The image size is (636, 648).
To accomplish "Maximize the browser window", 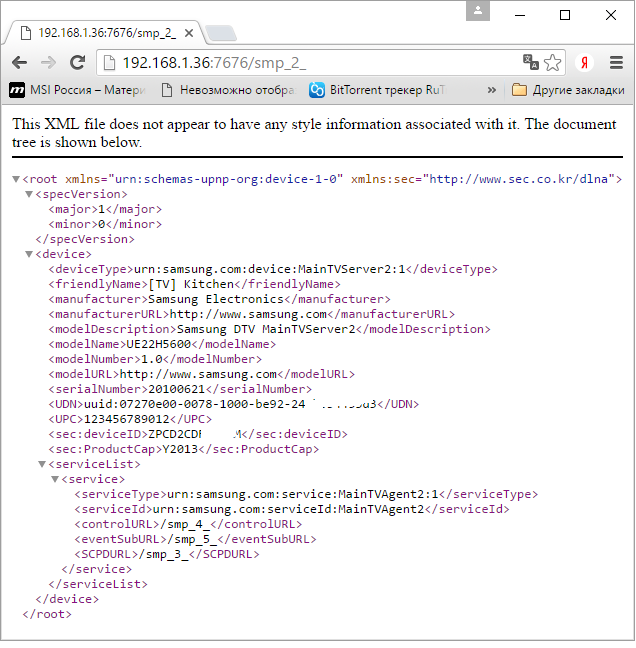I will [565, 15].
